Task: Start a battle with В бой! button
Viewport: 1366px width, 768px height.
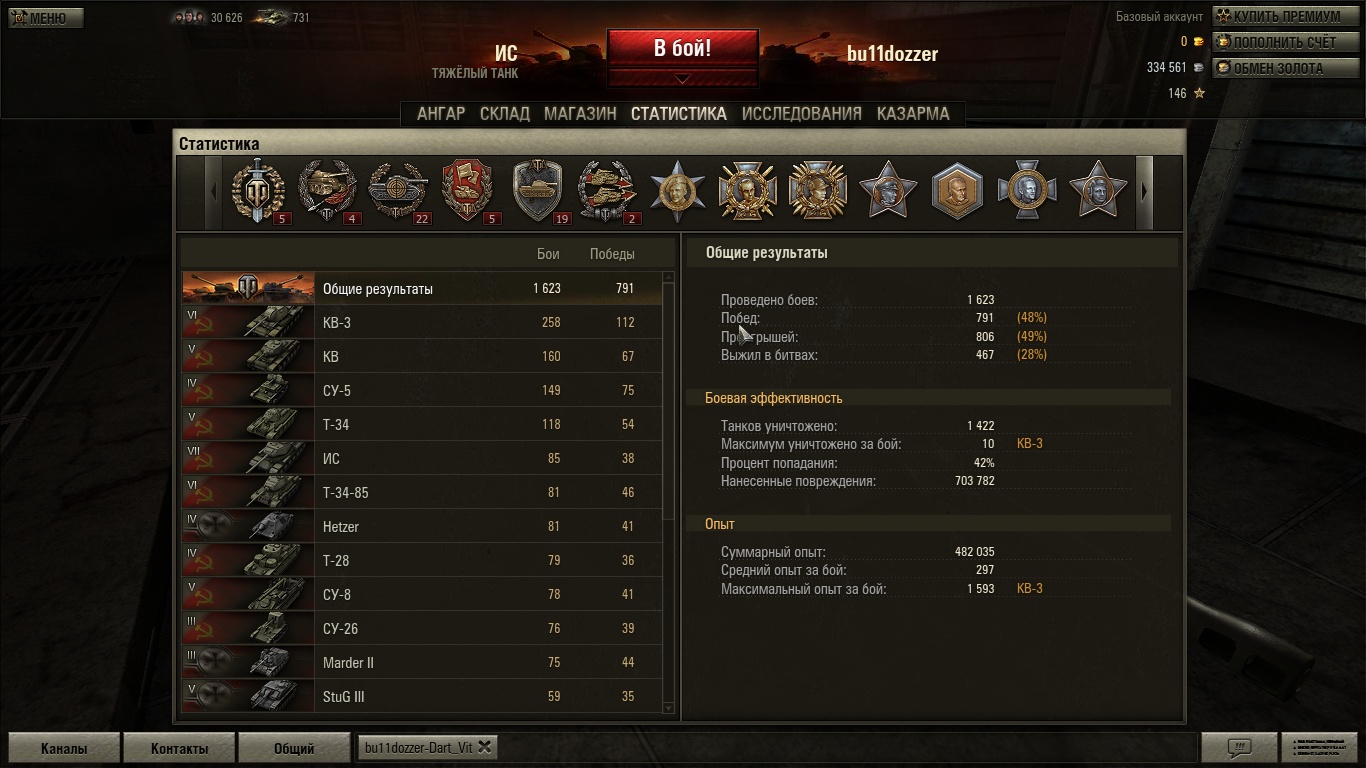Action: [682, 49]
